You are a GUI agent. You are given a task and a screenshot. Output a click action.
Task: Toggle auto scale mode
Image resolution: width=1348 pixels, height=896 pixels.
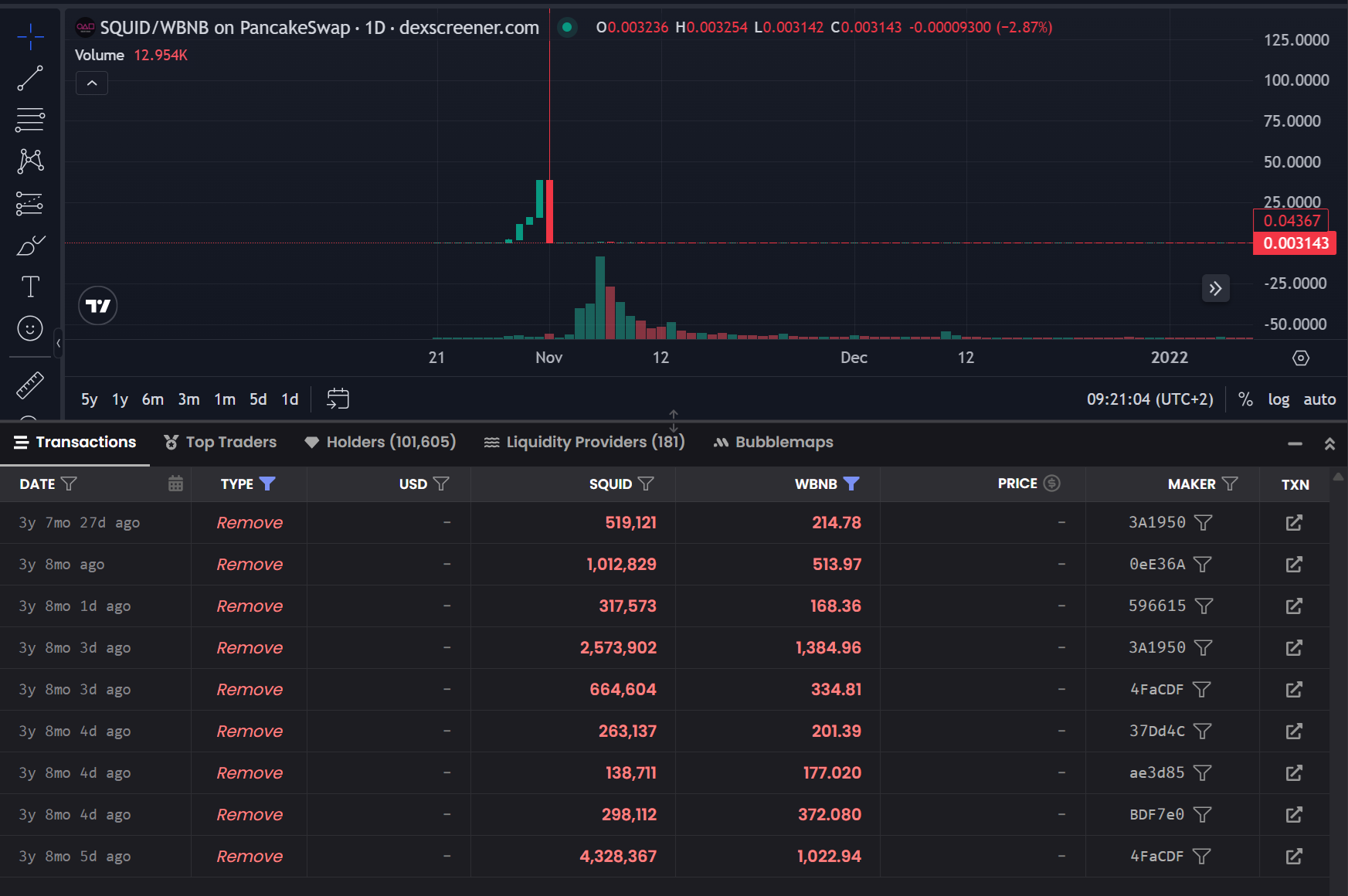pos(1319,399)
